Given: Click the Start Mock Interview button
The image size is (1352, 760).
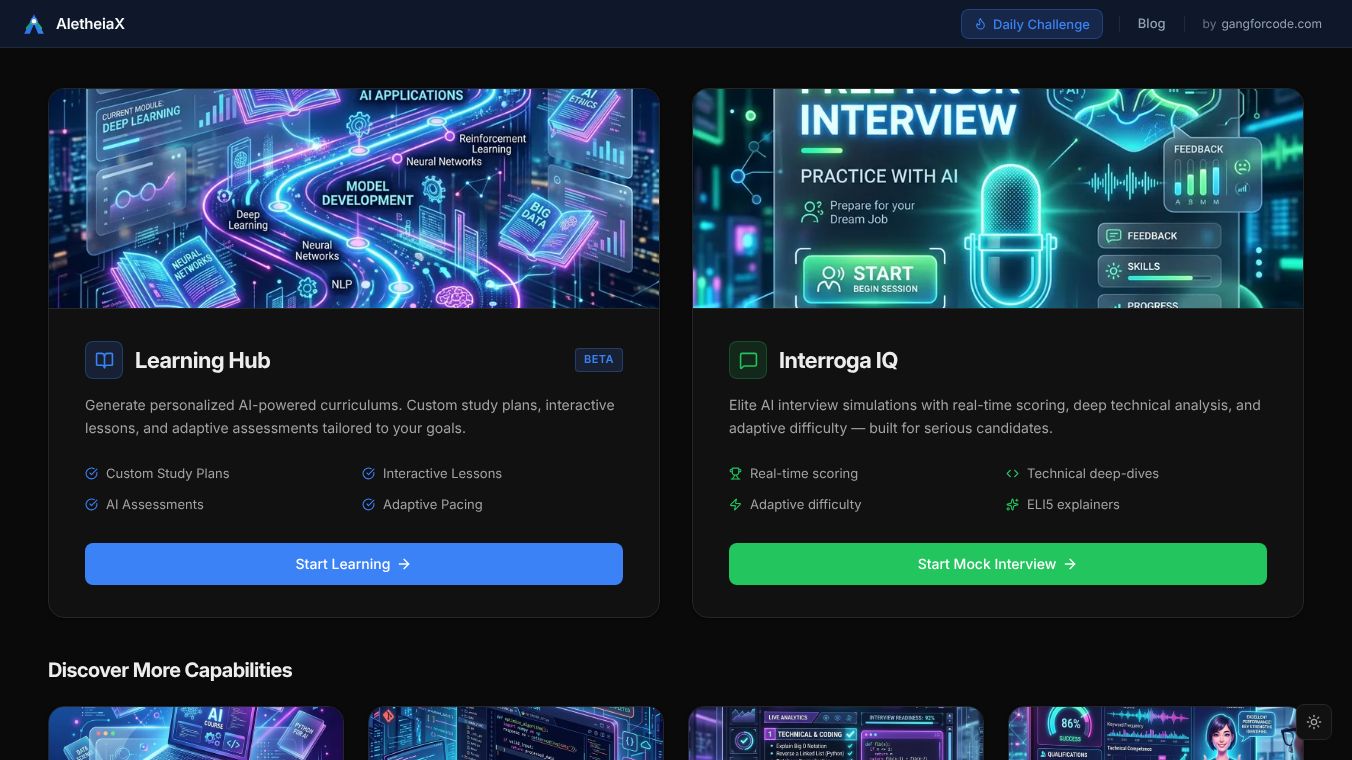Looking at the screenshot, I should [x=998, y=564].
